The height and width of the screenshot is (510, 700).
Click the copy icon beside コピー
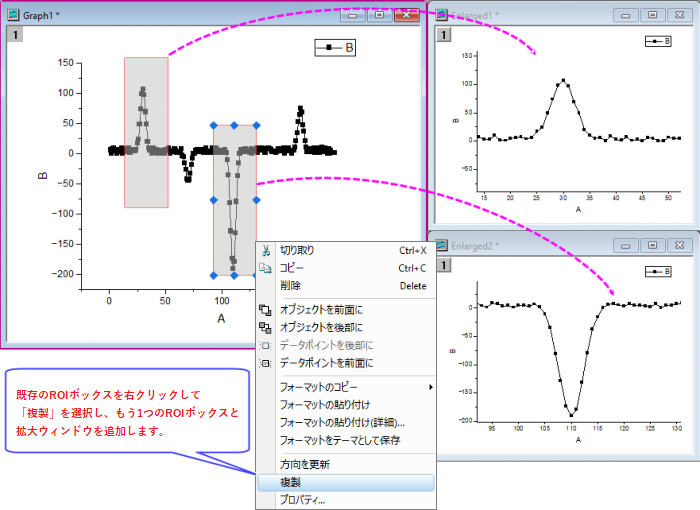(265, 268)
